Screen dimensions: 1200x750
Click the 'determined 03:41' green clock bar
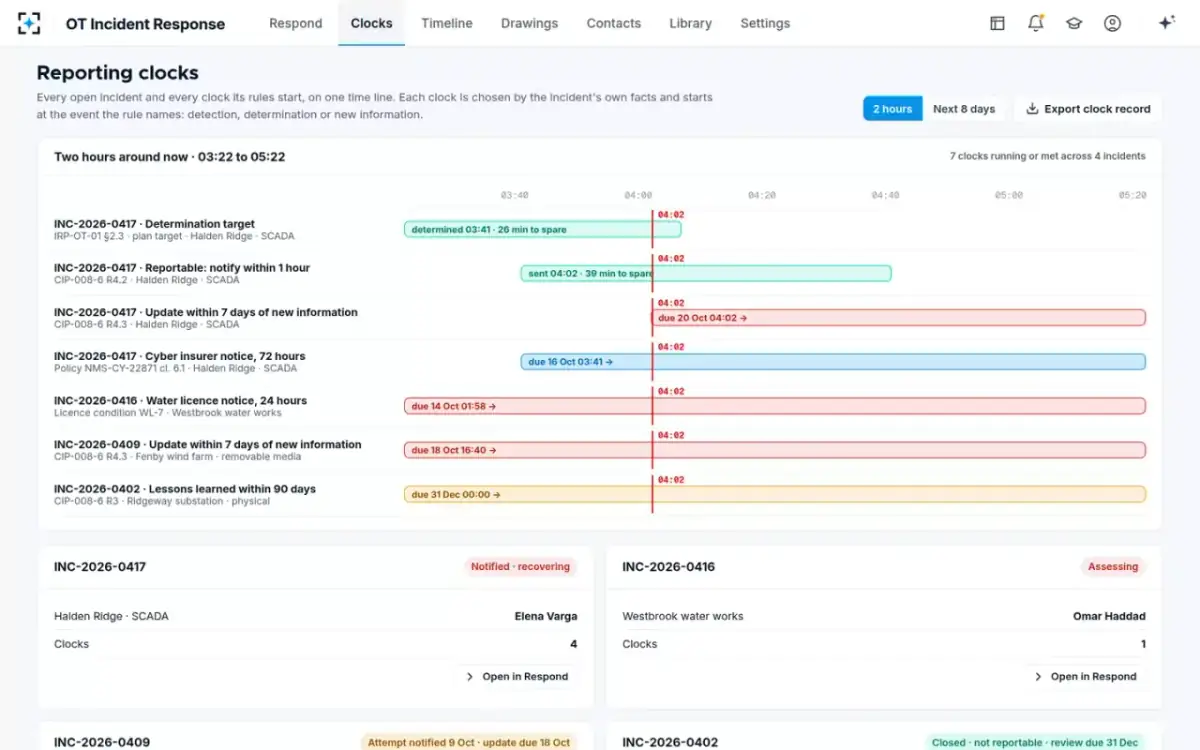point(542,230)
